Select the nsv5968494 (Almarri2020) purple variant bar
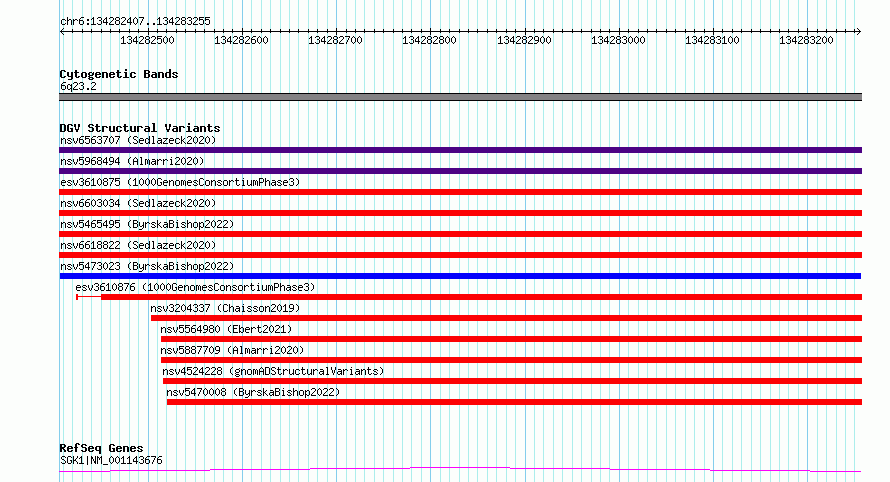The image size is (890, 482). (460, 171)
